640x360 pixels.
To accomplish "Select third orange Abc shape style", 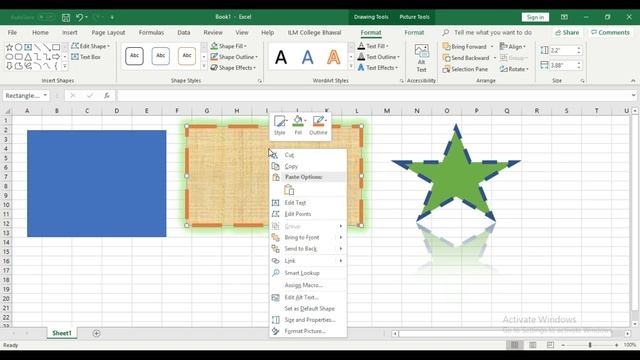I will point(187,56).
